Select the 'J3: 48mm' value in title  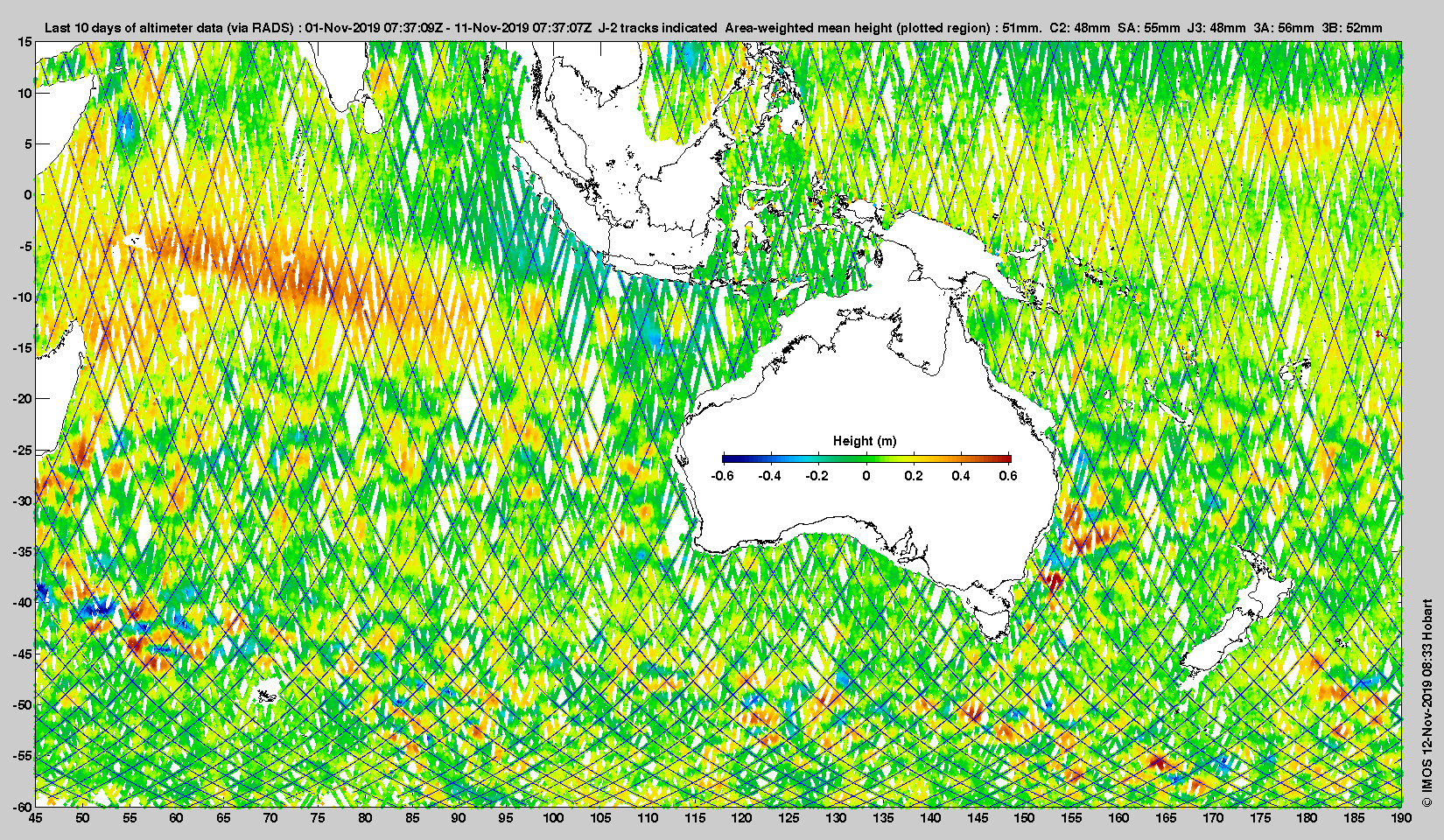click(1216, 28)
